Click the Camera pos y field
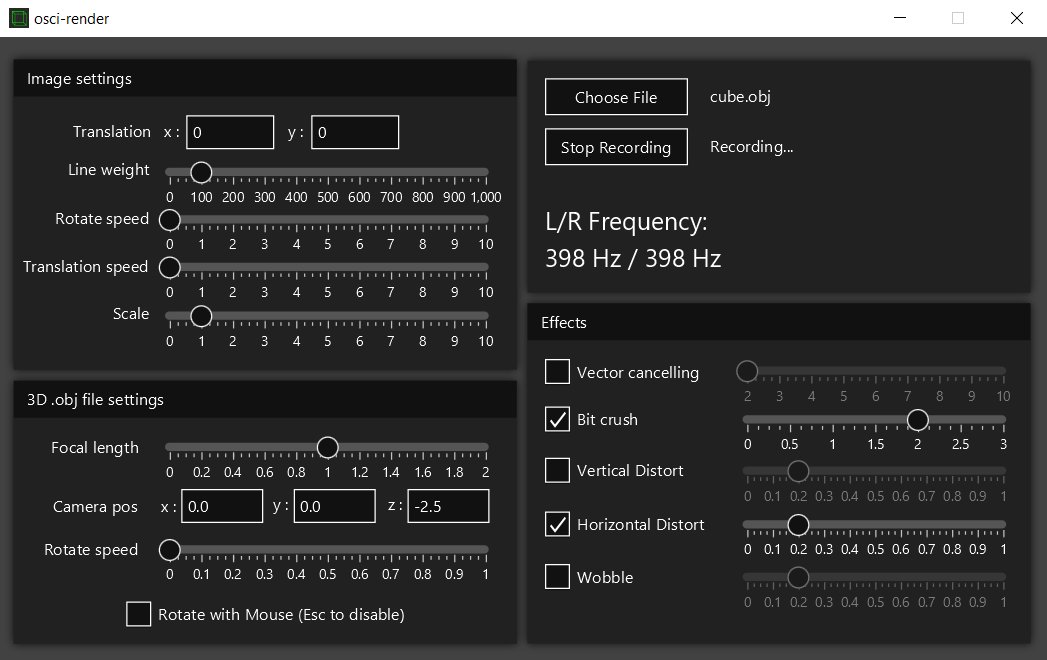 click(x=335, y=506)
